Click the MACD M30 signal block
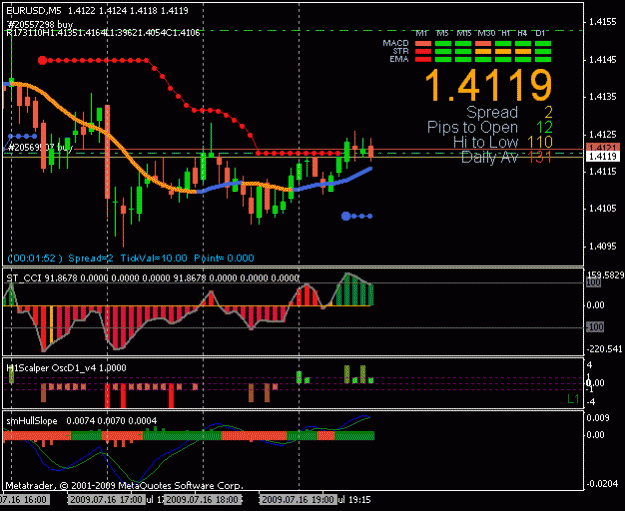Screen dimensions: 625x511 [483, 44]
